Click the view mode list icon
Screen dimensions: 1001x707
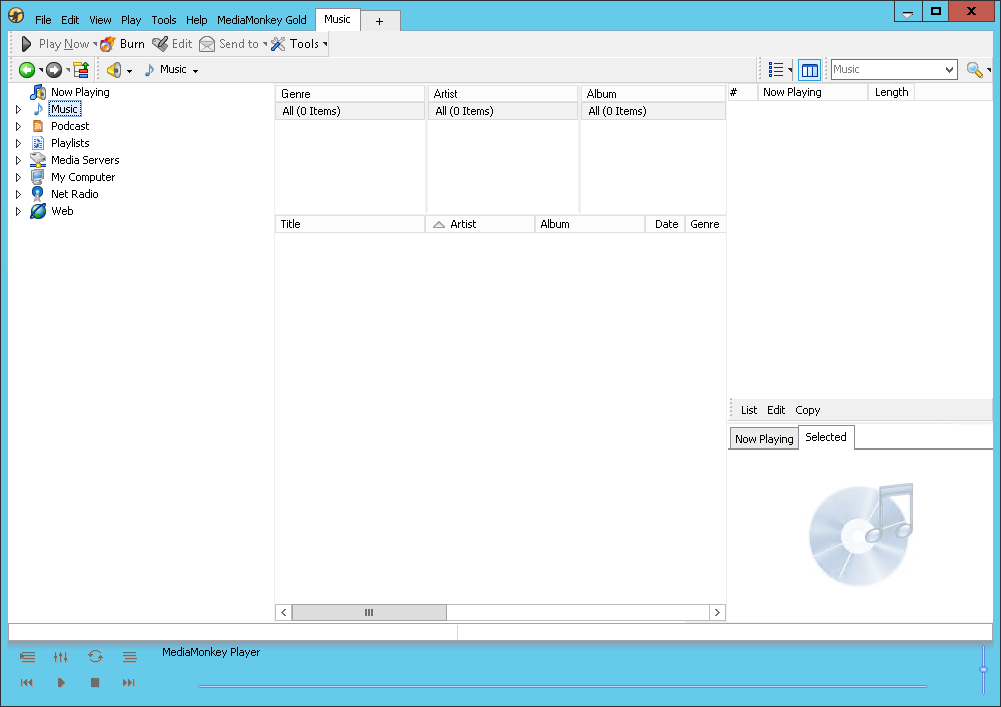point(776,70)
